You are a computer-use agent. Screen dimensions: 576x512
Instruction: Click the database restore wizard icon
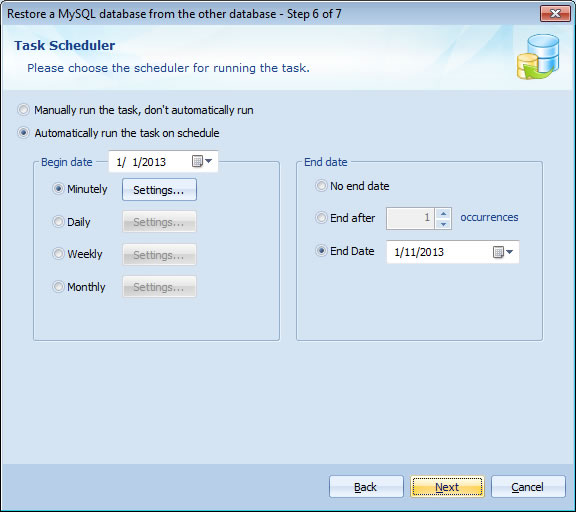(538, 57)
